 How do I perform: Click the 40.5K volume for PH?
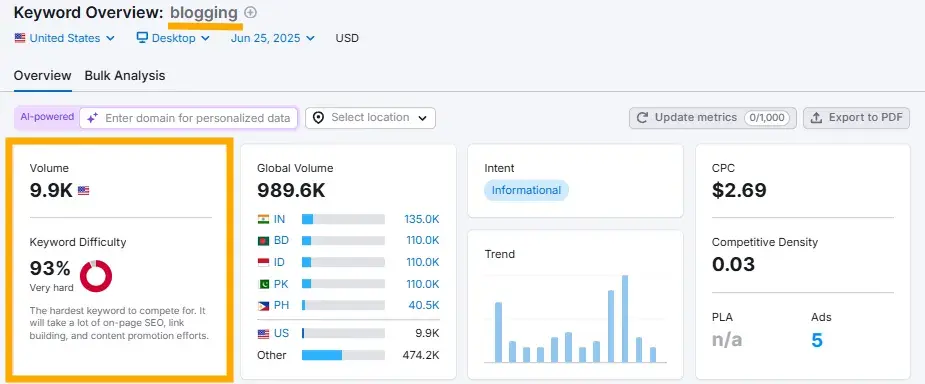424,306
